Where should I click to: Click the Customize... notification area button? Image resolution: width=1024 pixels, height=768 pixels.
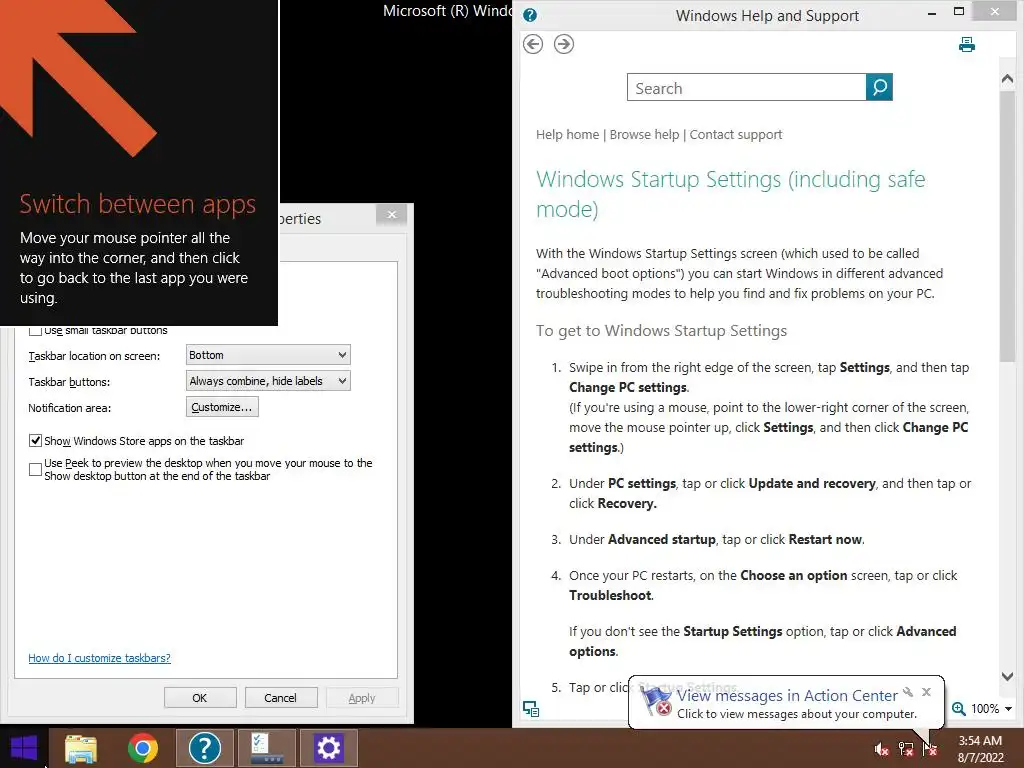[x=222, y=407]
